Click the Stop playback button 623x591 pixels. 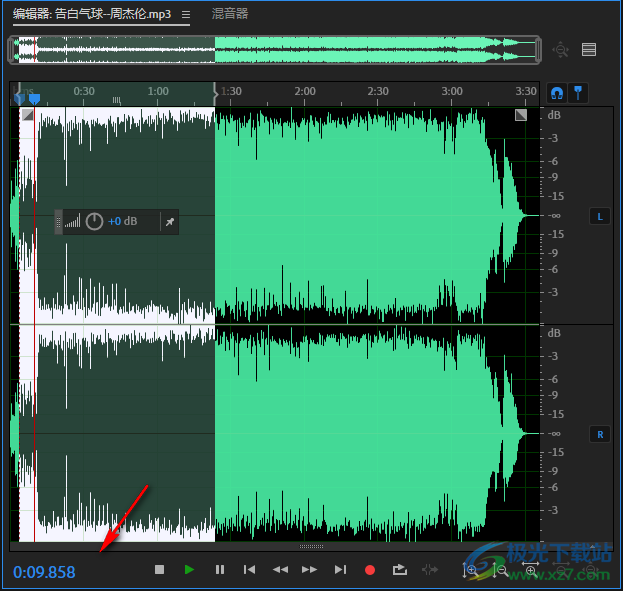[159, 570]
